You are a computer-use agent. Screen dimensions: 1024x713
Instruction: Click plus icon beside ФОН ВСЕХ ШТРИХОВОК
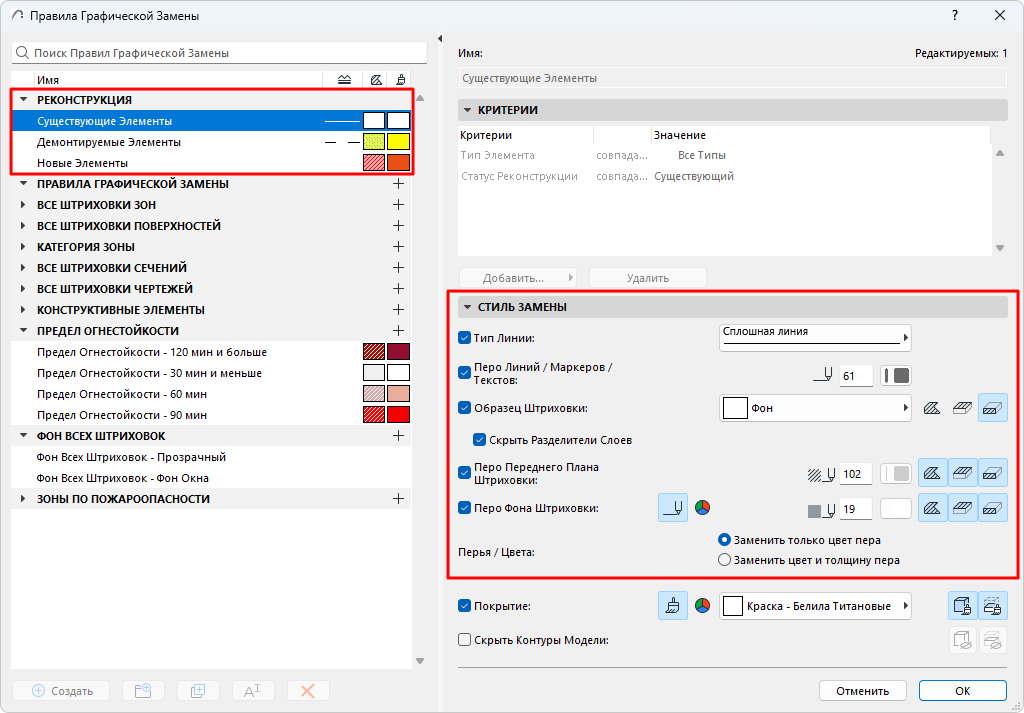398,436
